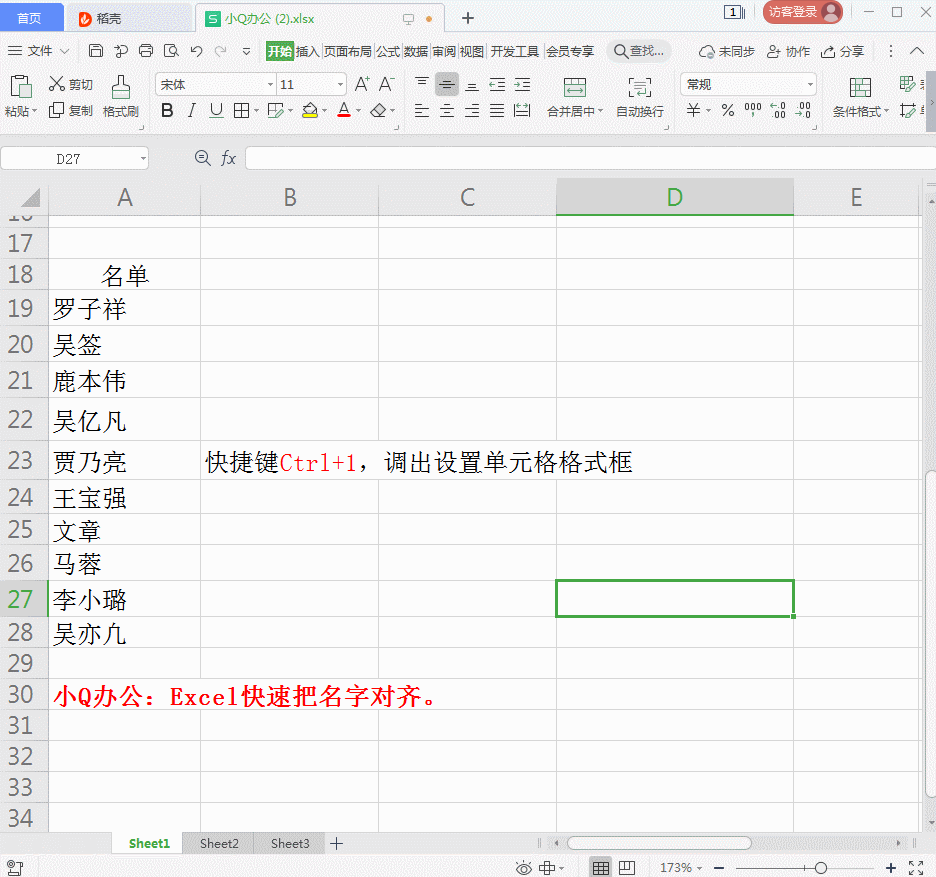Click the Print icon in quick toolbar
Screen dimensions: 936x877
(146, 51)
